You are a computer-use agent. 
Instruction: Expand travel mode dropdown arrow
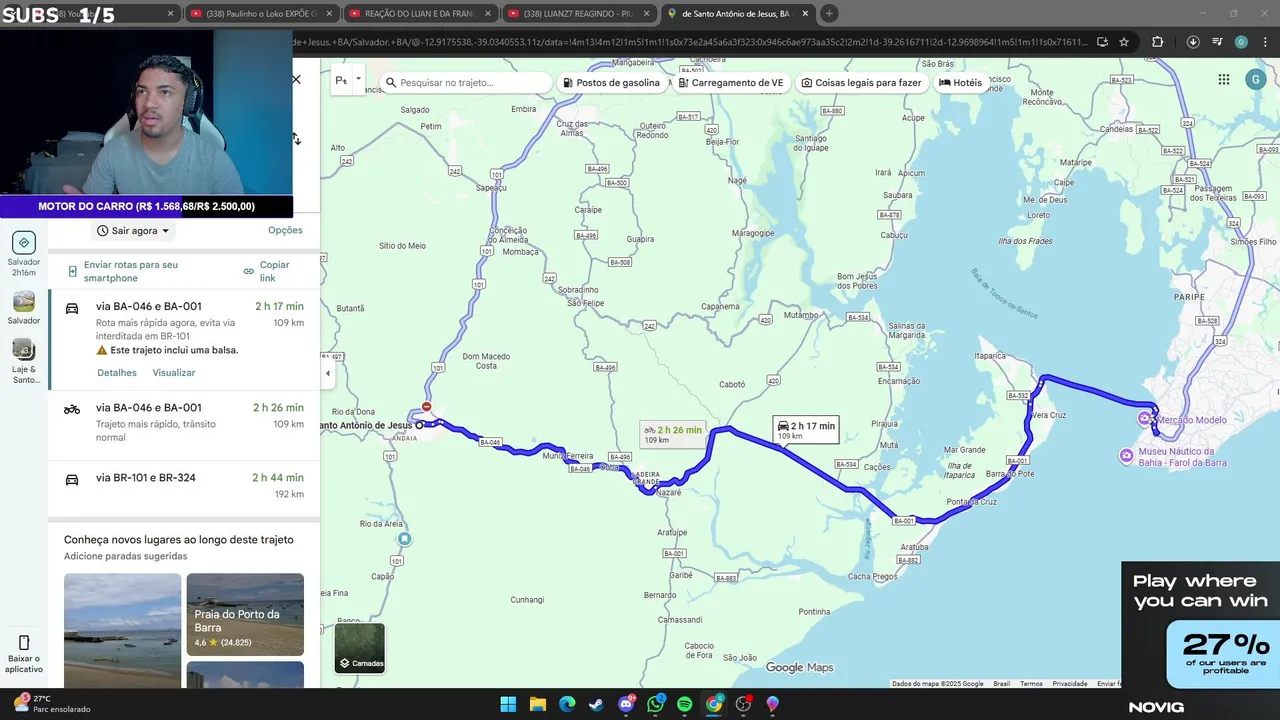click(x=359, y=80)
